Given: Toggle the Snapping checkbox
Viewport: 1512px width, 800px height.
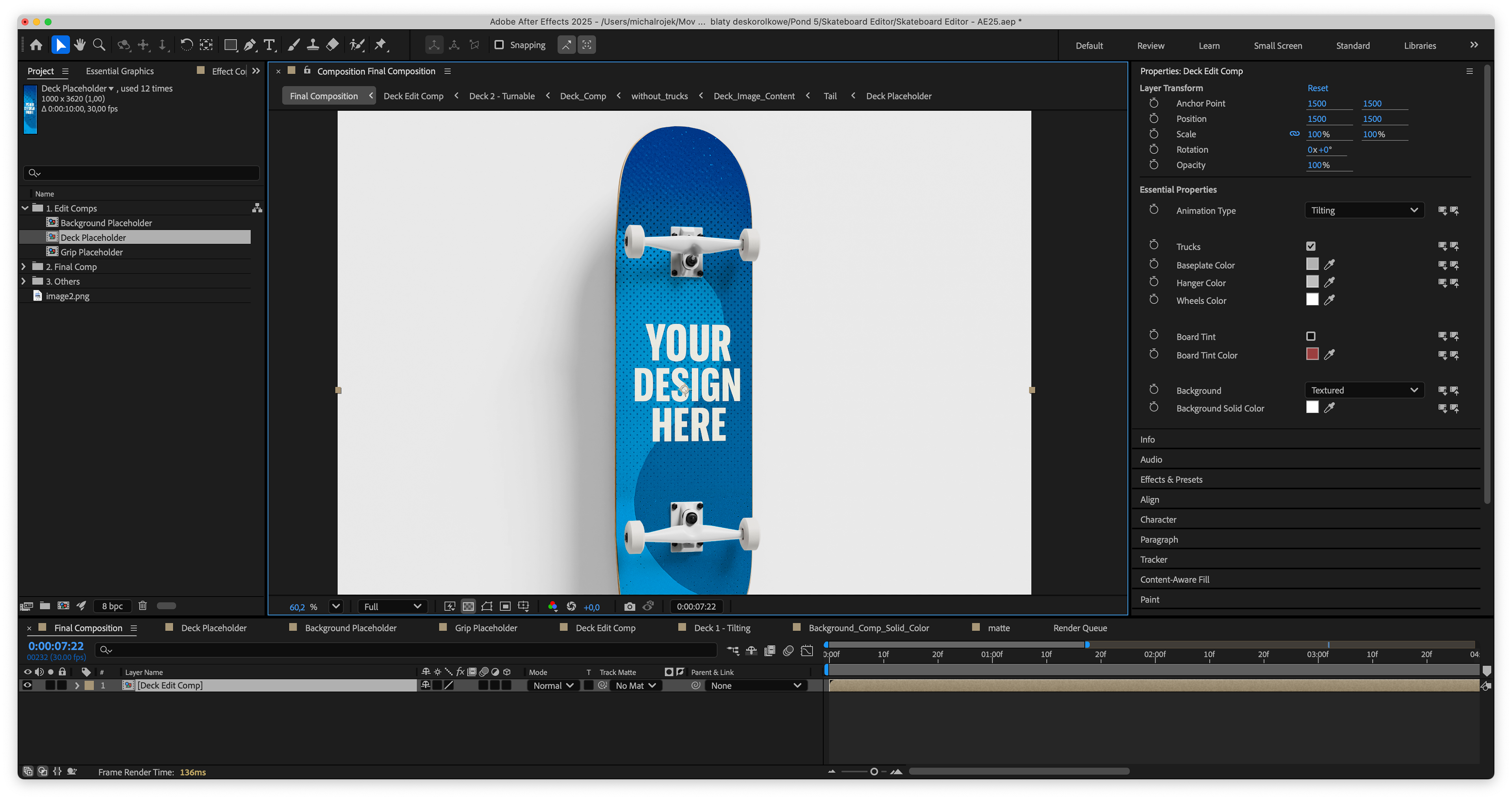Looking at the screenshot, I should [499, 45].
